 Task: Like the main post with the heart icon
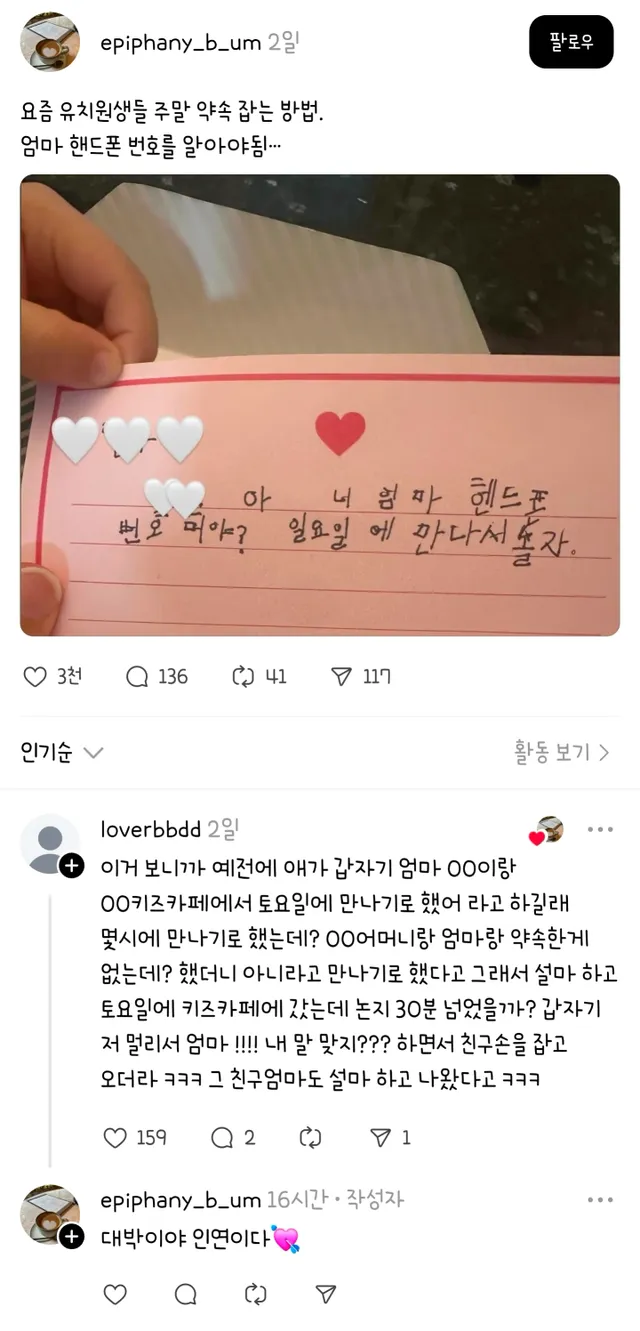point(35,677)
